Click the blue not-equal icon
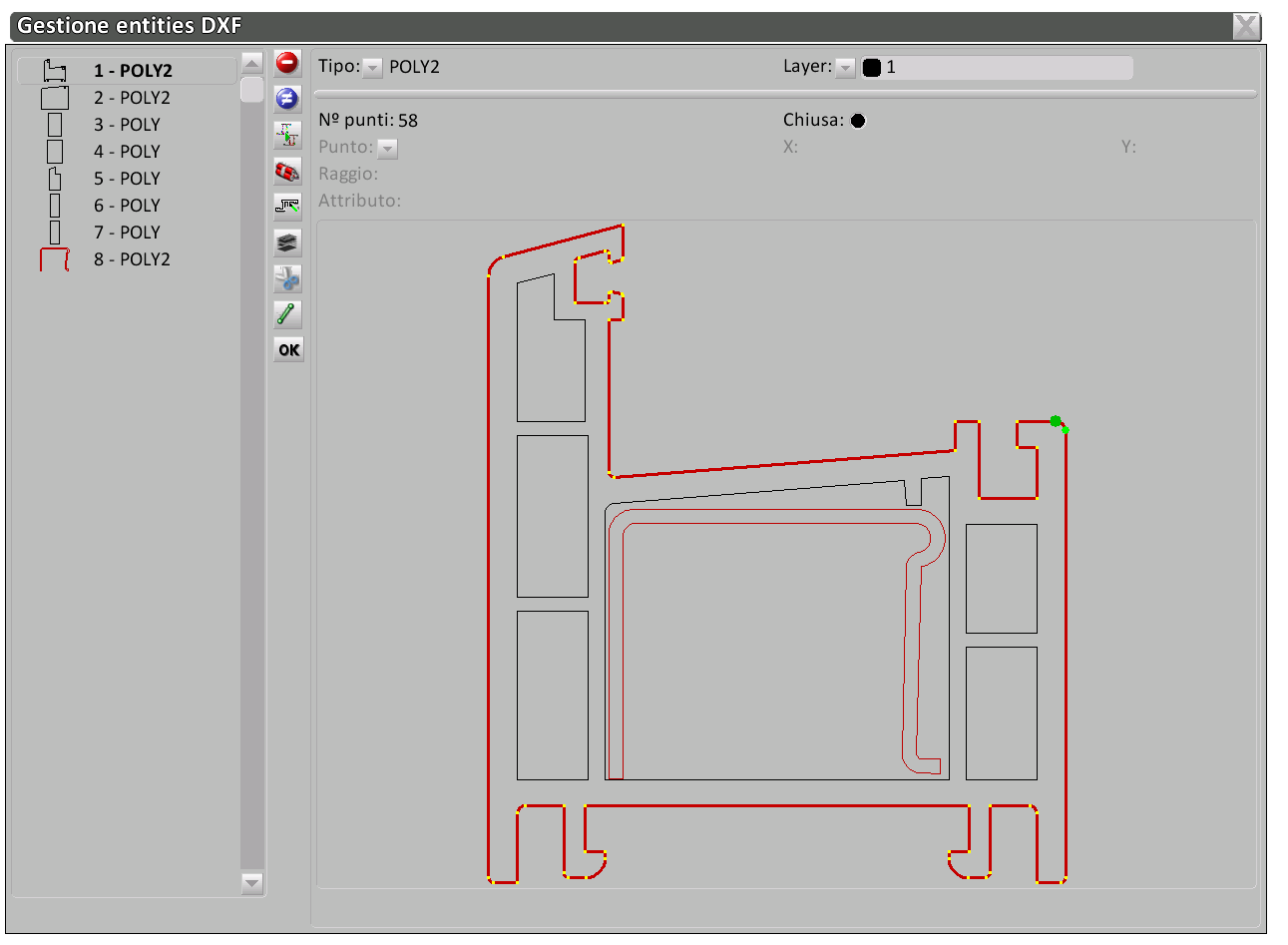The height and width of the screenshot is (945, 1288). (x=287, y=99)
